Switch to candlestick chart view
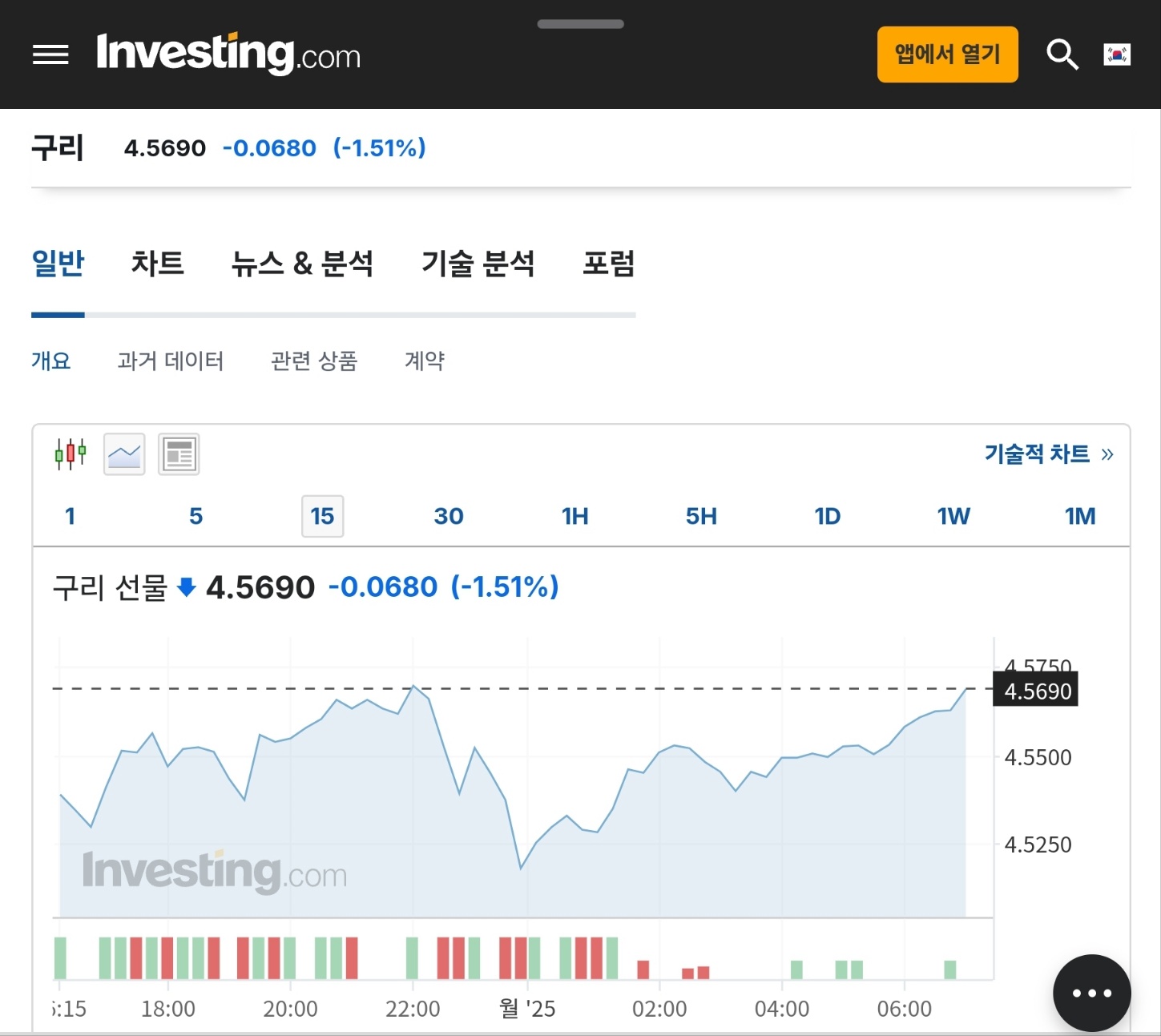The height and width of the screenshot is (1036, 1161). click(71, 454)
